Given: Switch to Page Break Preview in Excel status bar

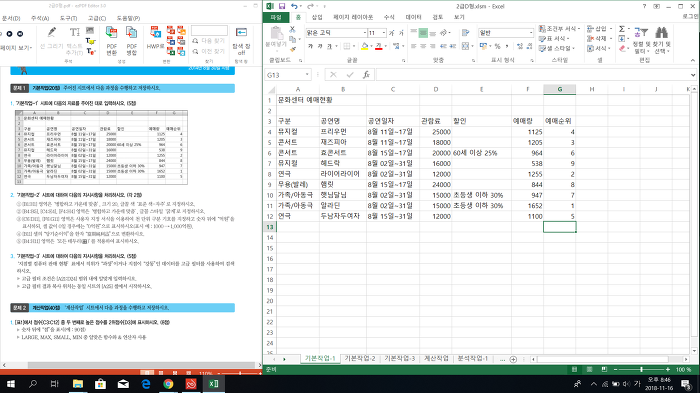Looking at the screenshot, I should click(604, 369).
